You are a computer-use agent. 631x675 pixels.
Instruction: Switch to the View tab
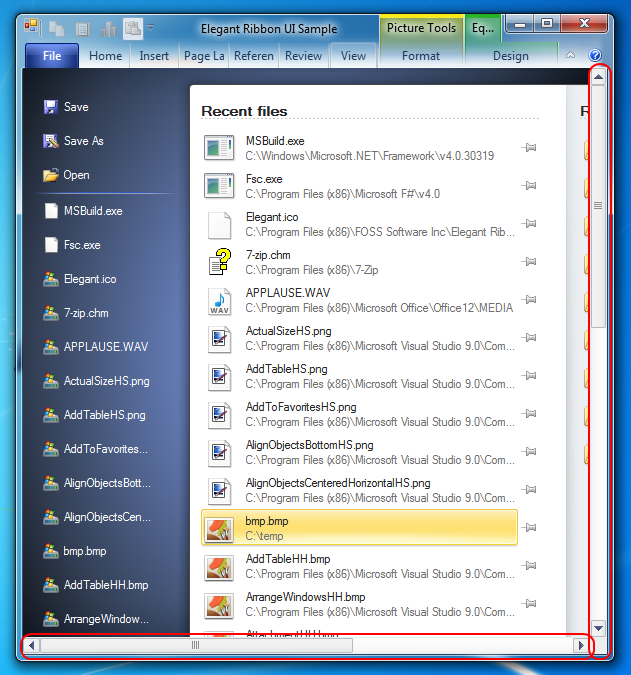[x=353, y=56]
